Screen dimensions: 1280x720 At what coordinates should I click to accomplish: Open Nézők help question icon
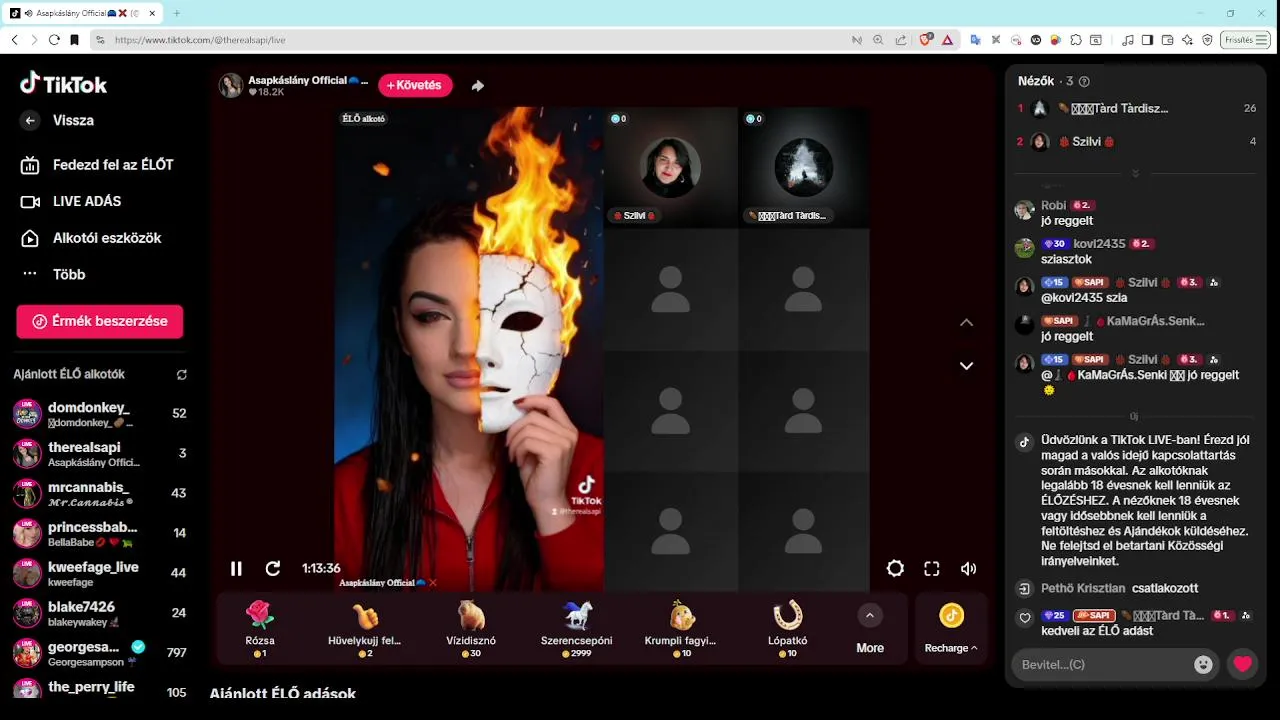click(x=1084, y=82)
